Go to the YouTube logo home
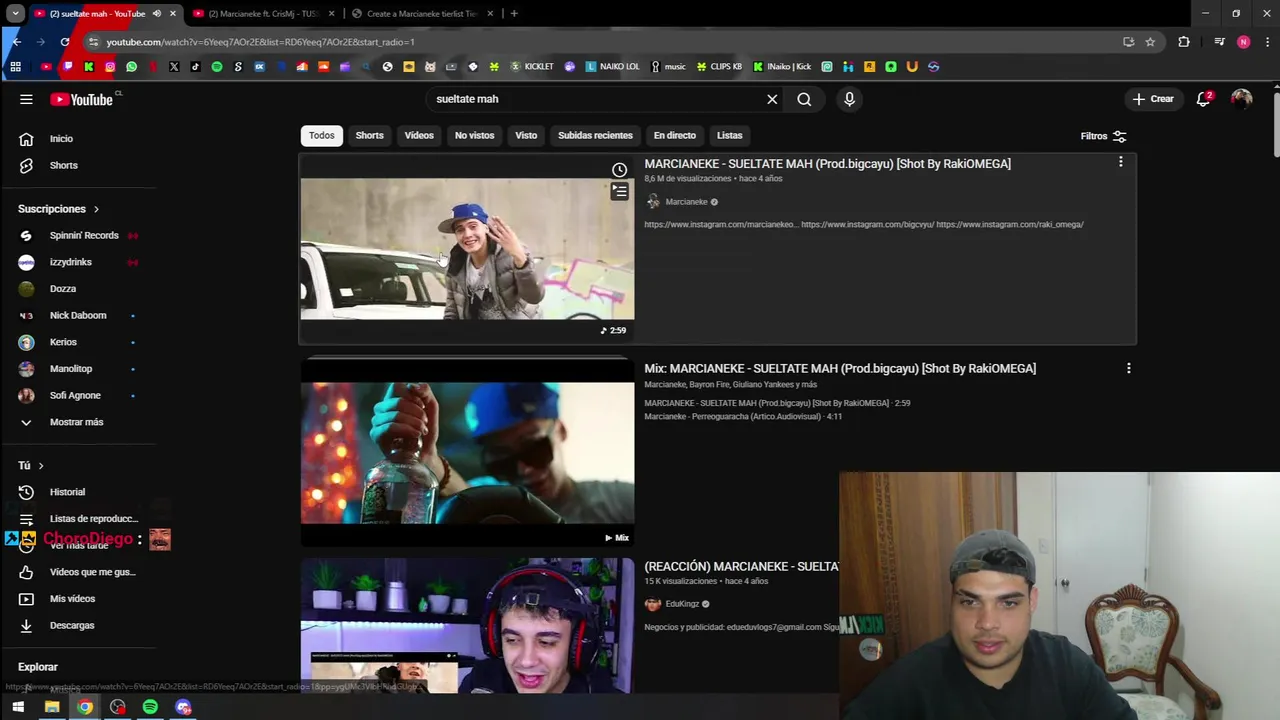This screenshot has height=720, width=1280. point(82,99)
